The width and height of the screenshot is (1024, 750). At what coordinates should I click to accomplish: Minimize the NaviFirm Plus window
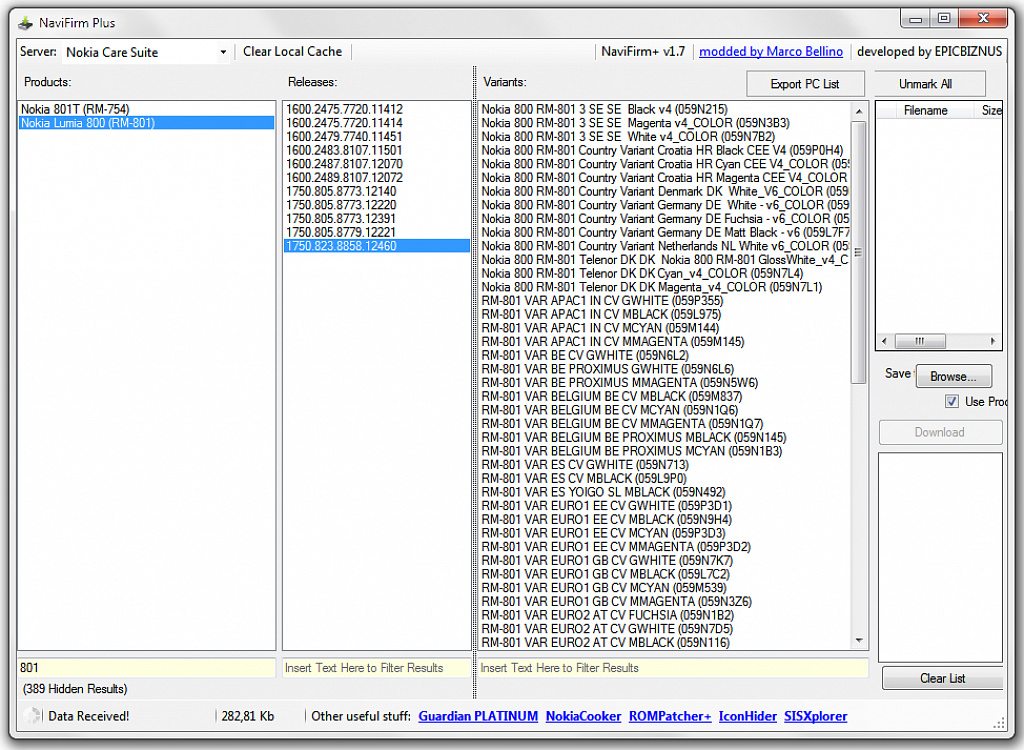[916, 19]
